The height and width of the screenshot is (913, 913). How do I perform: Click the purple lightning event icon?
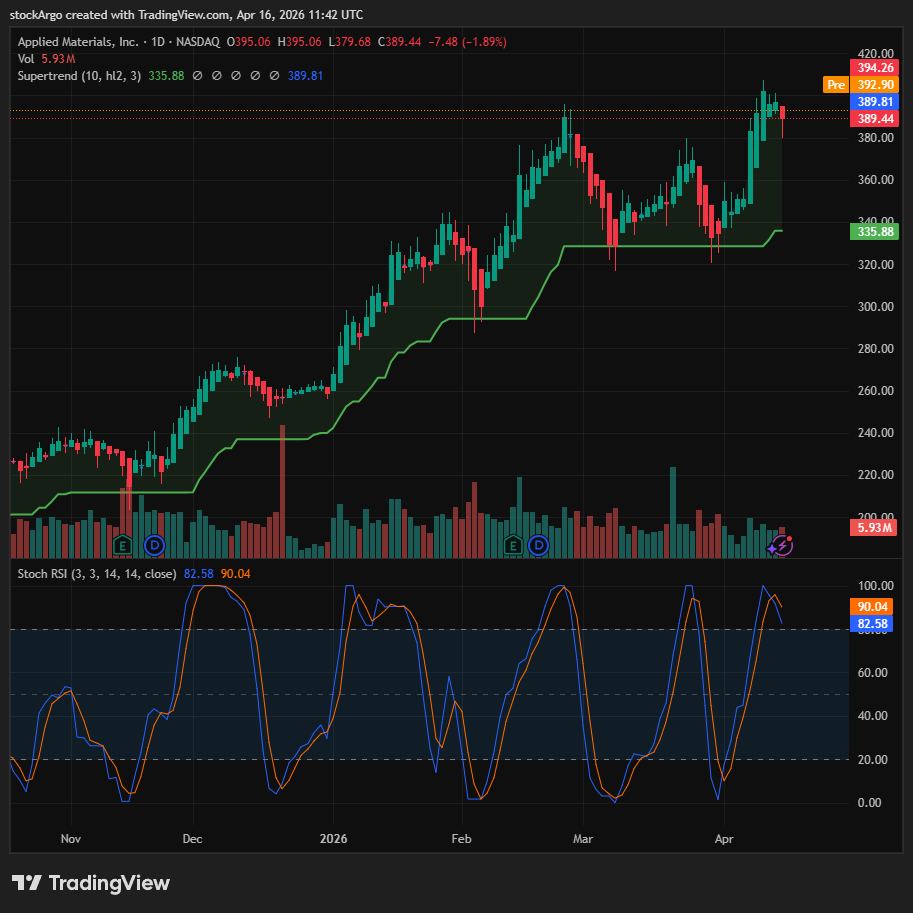coord(781,545)
